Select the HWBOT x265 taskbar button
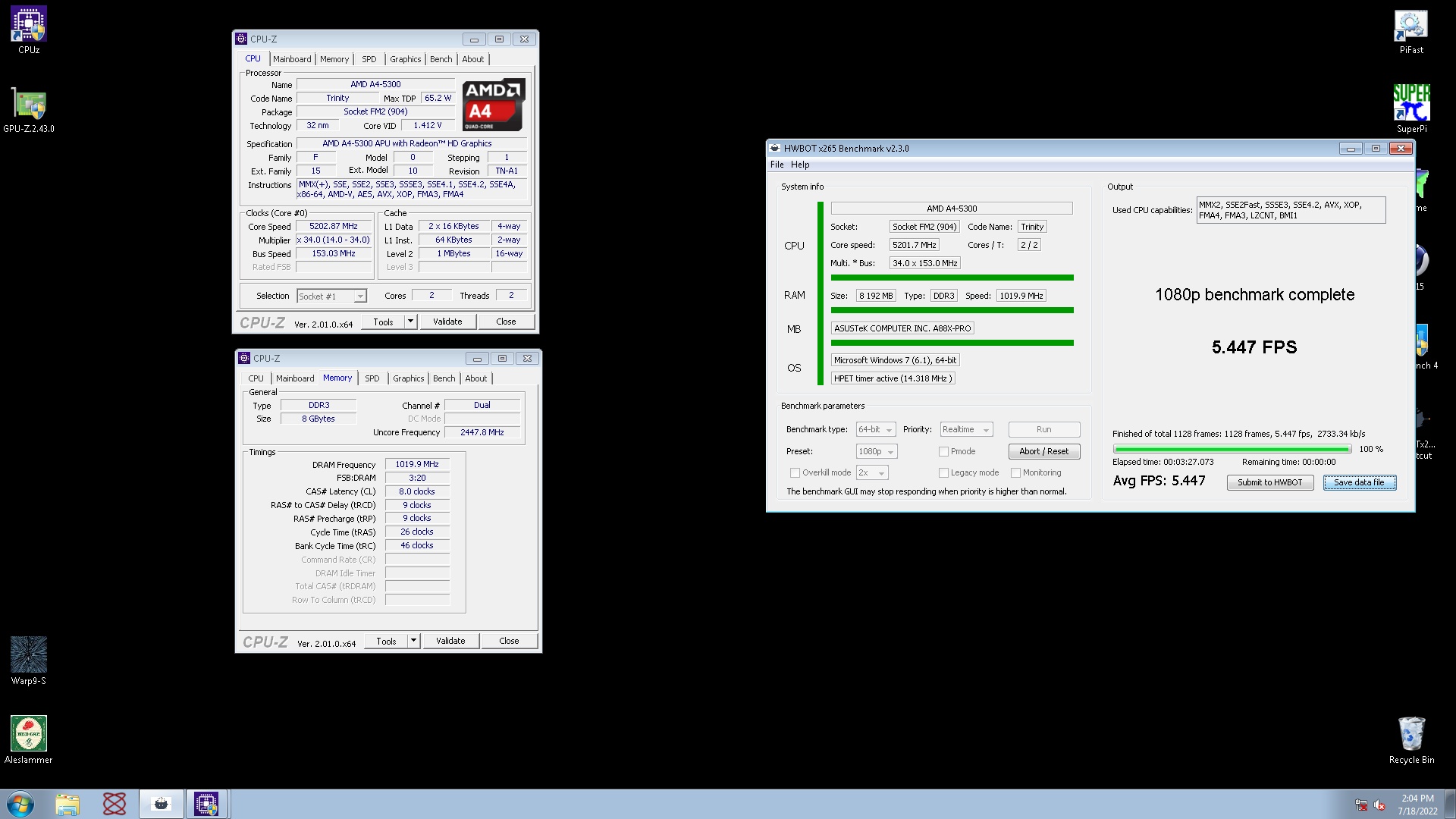The width and height of the screenshot is (1456, 819). coord(162,804)
